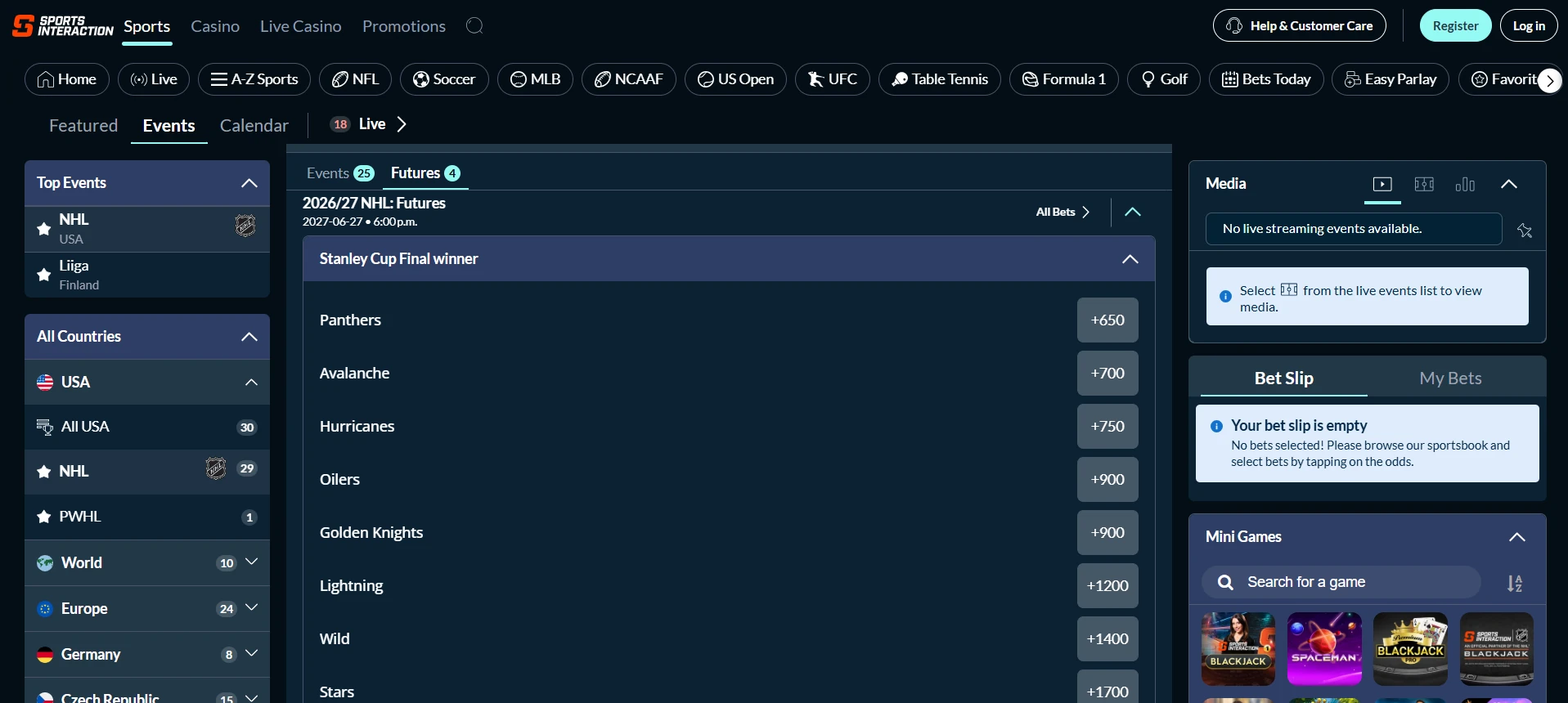Expand the Germany country group
1568x703 pixels.
pos(252,653)
